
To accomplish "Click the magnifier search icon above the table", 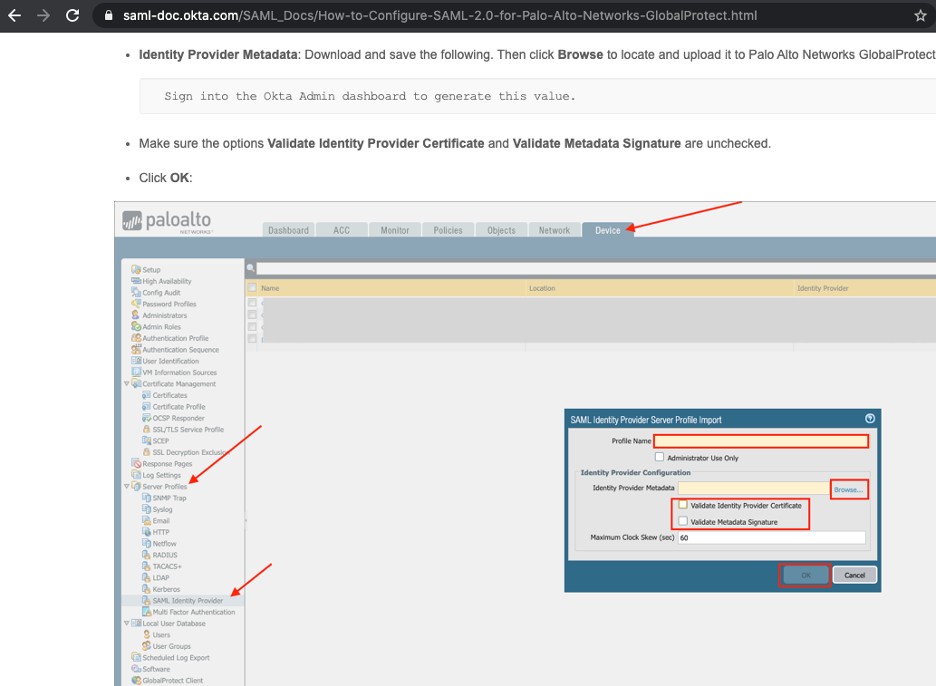I will [x=251, y=268].
